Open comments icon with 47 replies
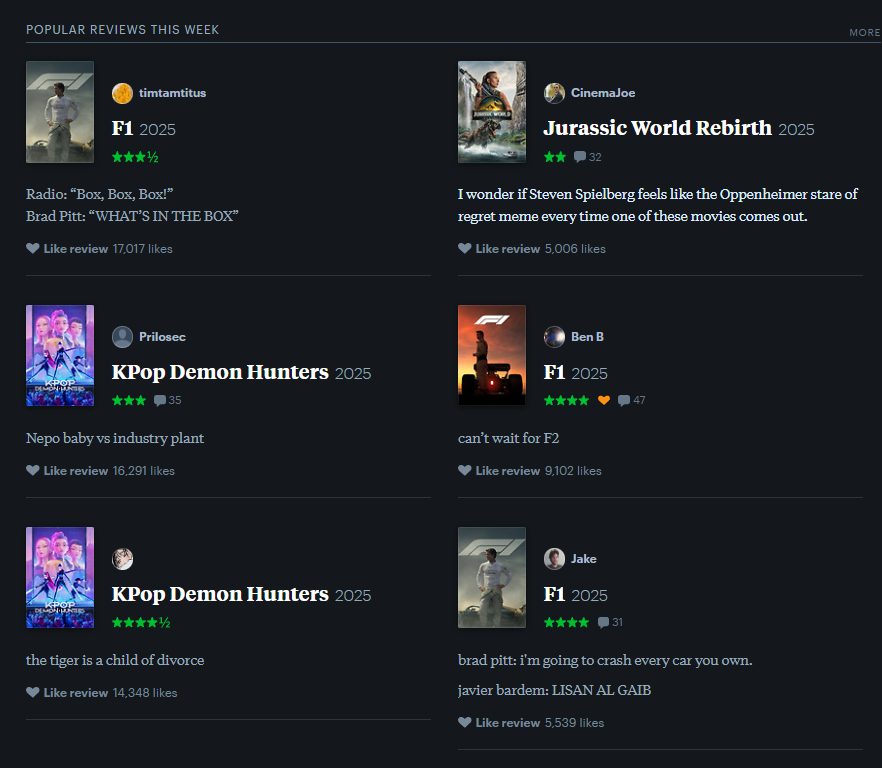 (623, 400)
